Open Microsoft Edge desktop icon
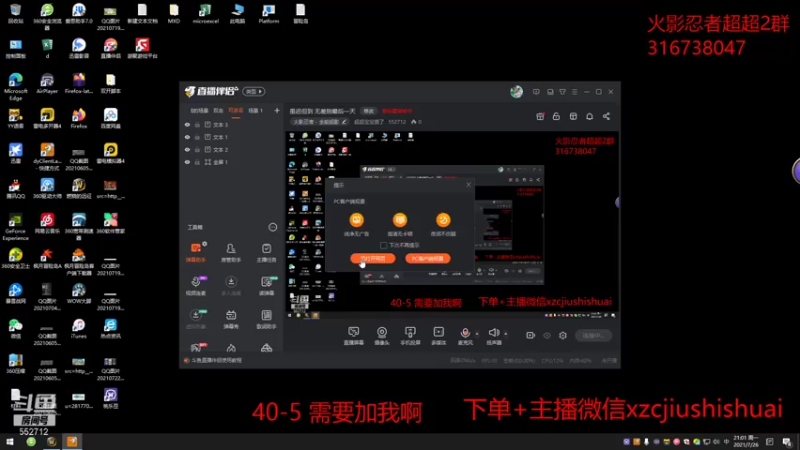Image resolution: width=800 pixels, height=450 pixels. [15, 86]
